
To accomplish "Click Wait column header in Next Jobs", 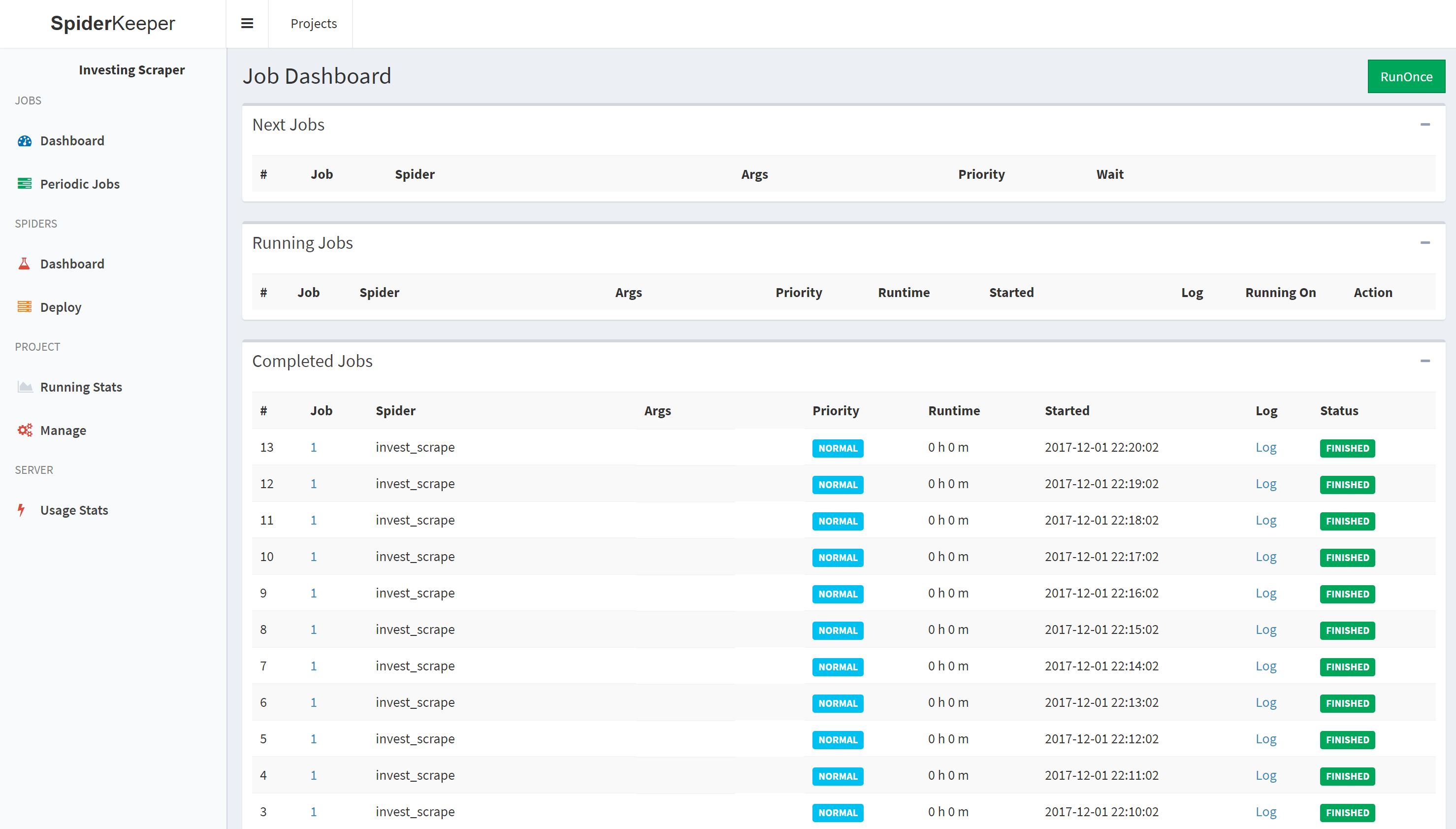I will [1110, 174].
